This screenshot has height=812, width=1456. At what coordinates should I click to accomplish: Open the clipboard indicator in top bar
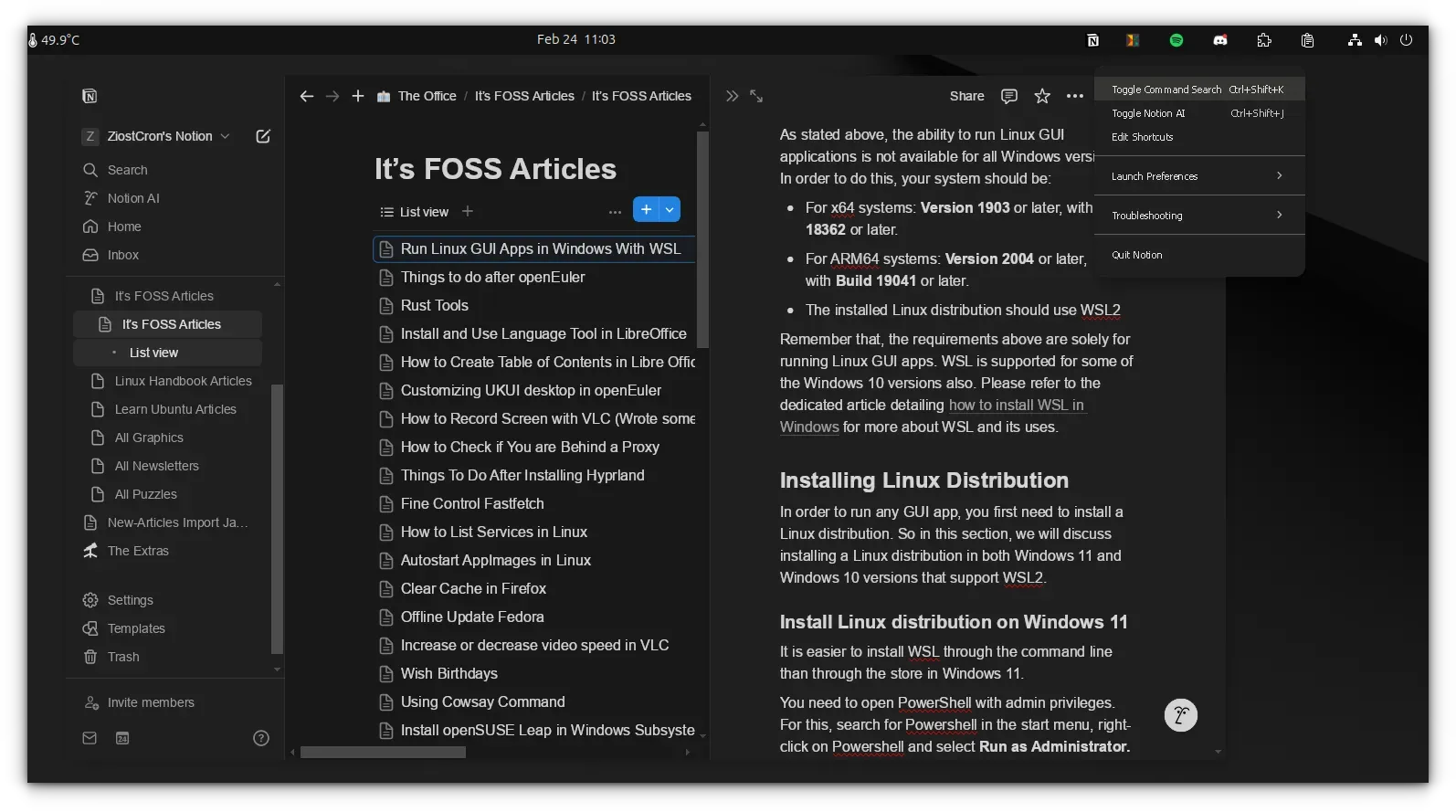[1308, 40]
